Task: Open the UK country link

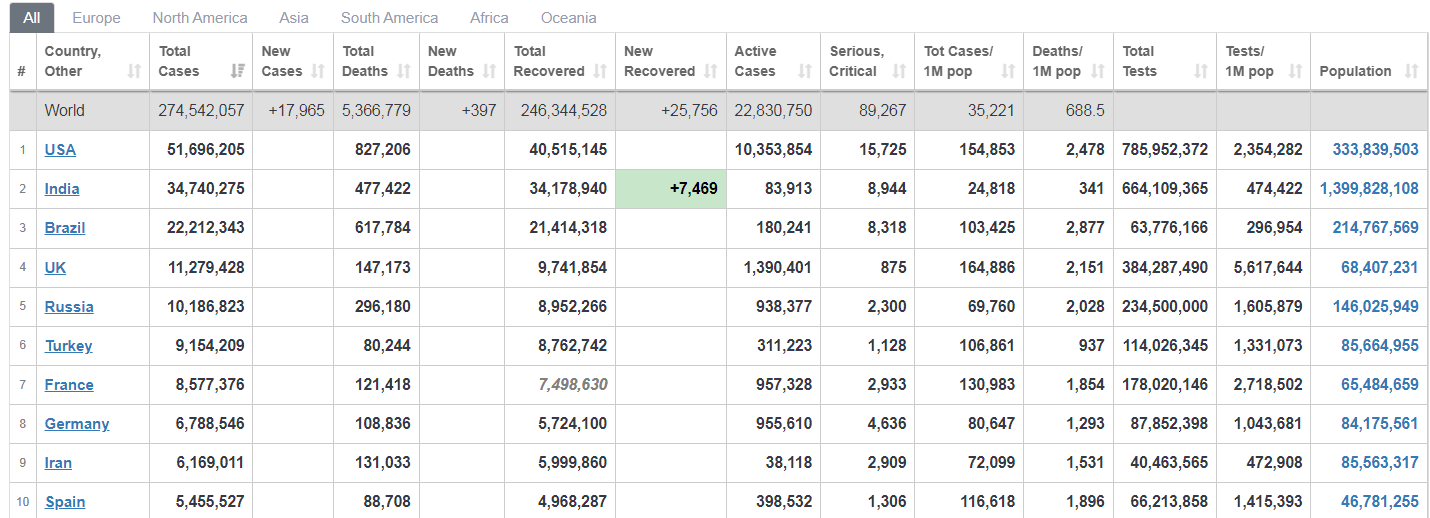Action: click(x=56, y=267)
